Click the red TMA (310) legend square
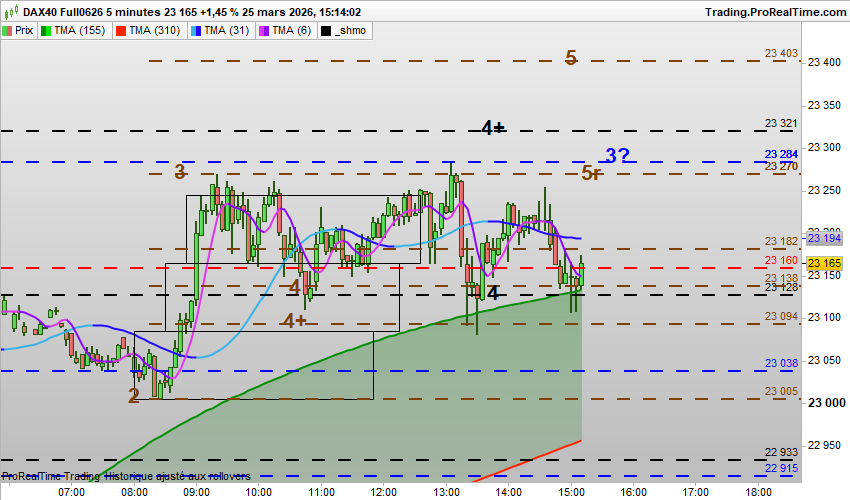Image resolution: width=850 pixels, height=500 pixels. coord(121,31)
